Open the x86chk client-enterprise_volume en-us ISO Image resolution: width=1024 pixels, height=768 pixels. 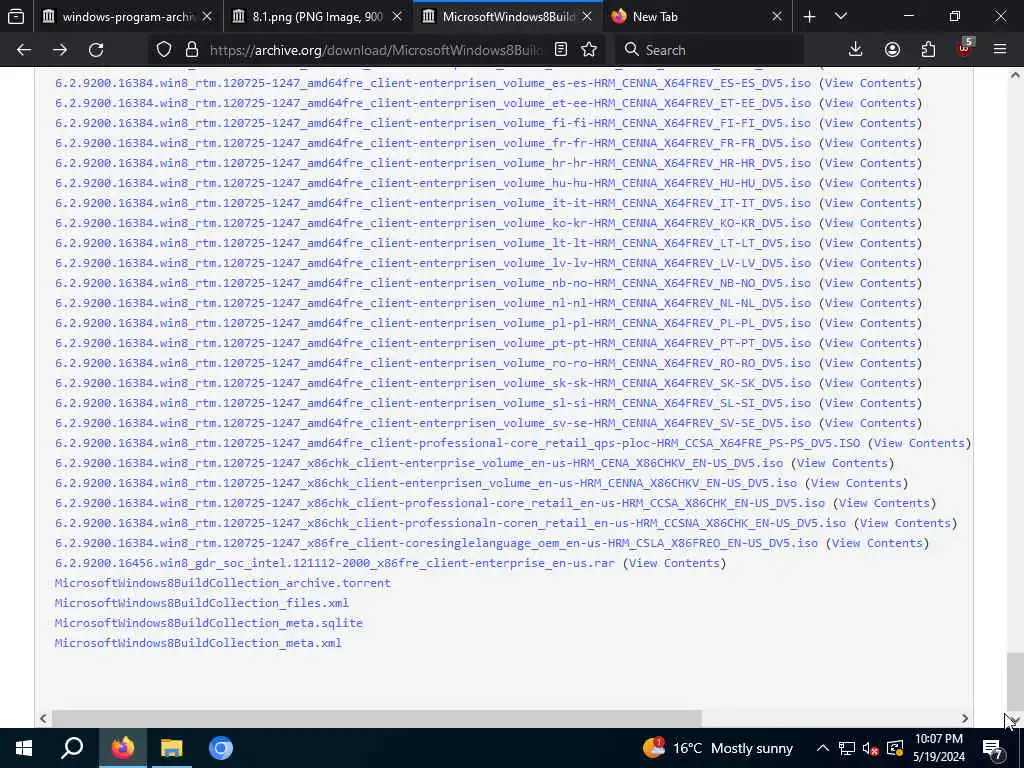coord(419,463)
